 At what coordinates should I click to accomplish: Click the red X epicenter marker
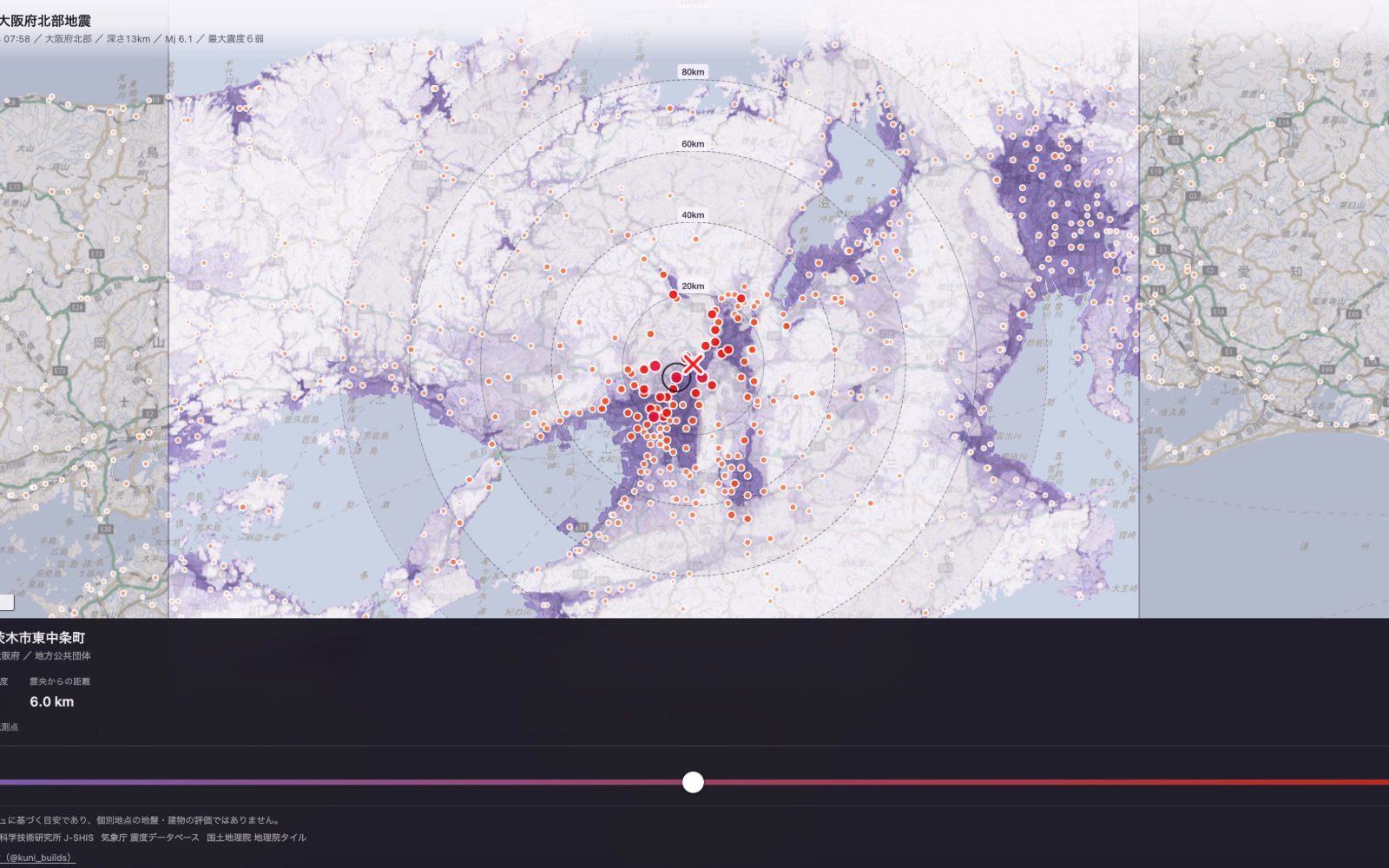(693, 364)
